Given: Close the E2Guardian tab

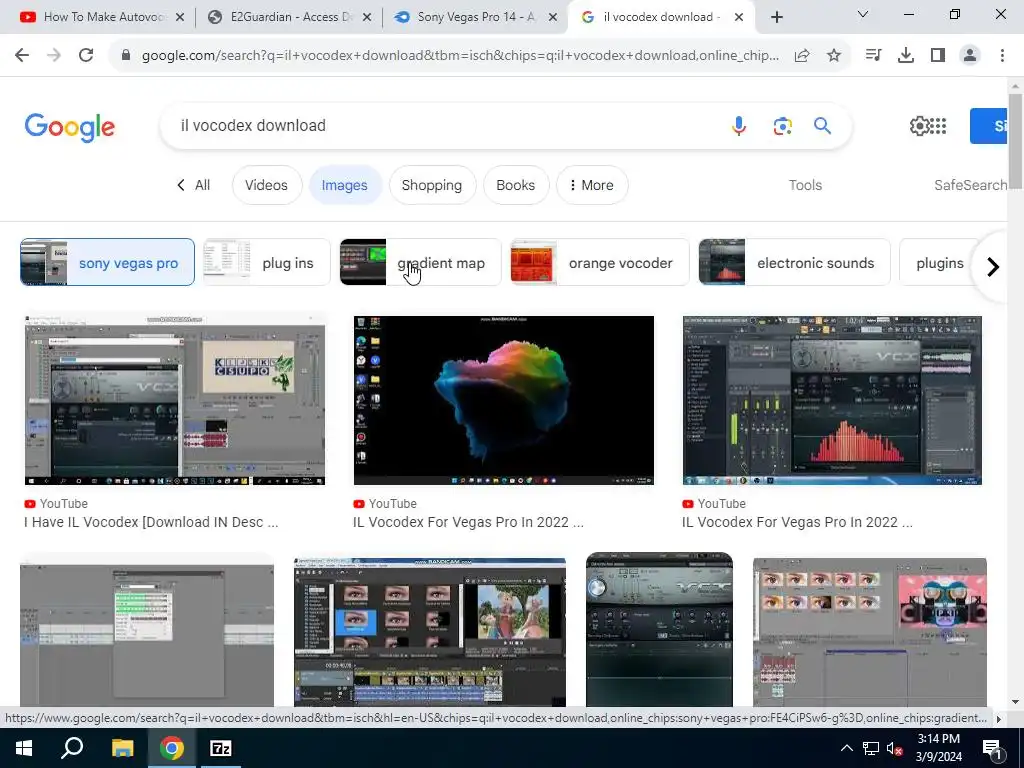Looking at the screenshot, I should (x=367, y=17).
